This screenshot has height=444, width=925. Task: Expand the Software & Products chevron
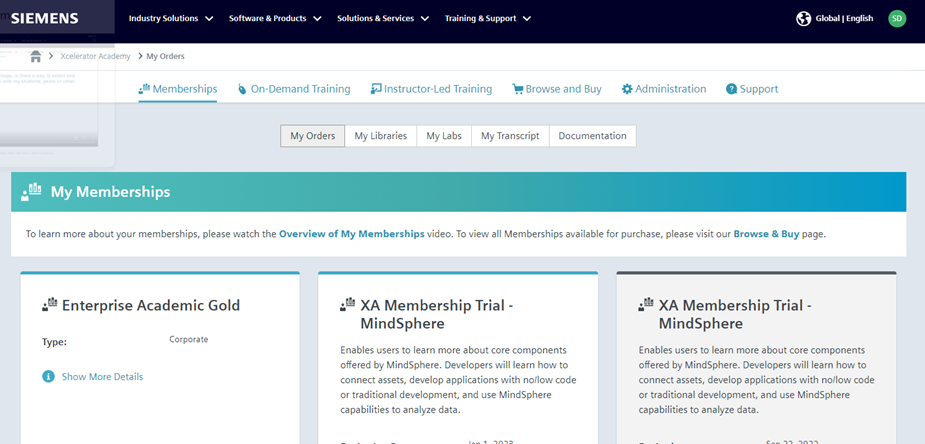(317, 18)
